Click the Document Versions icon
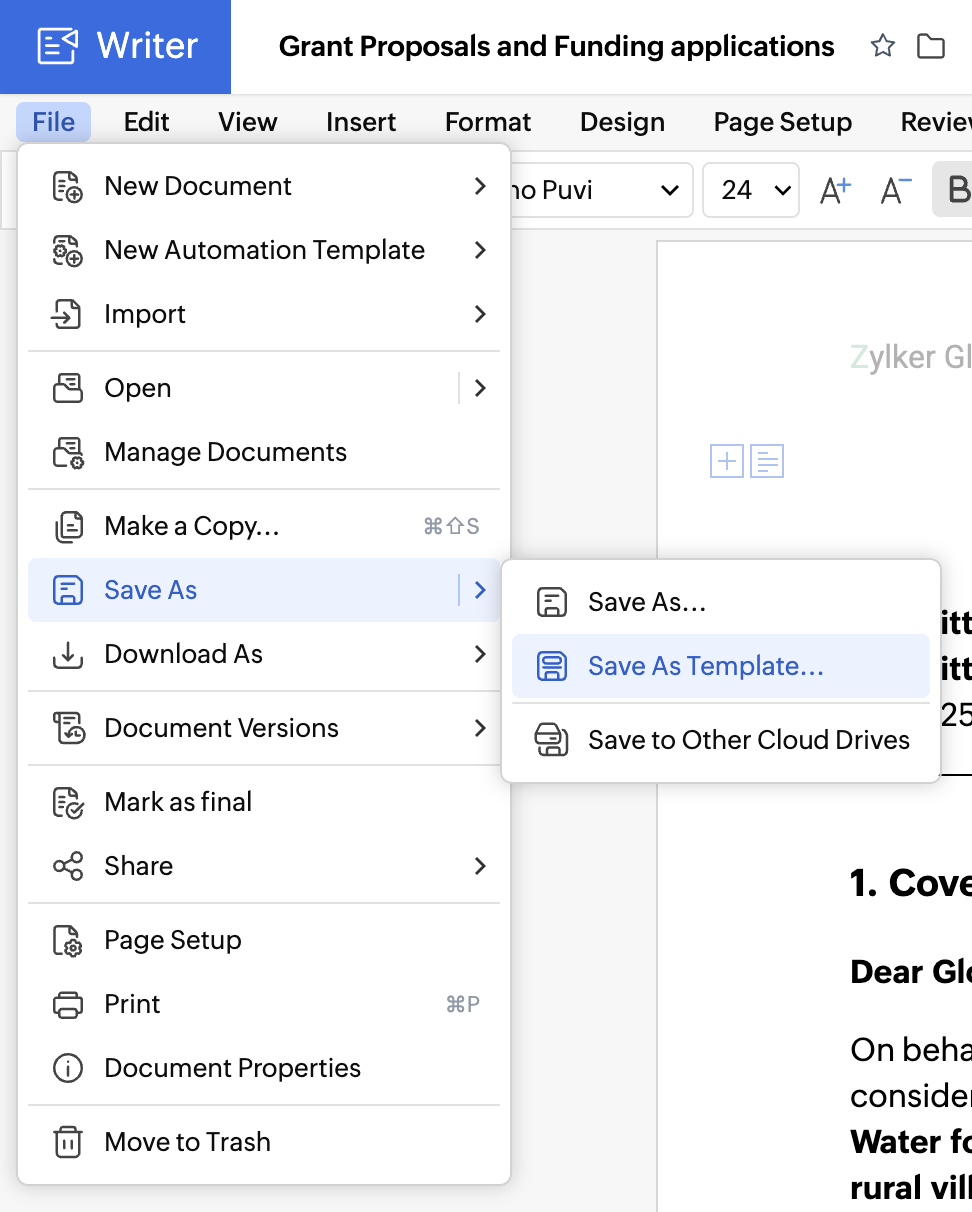The image size is (972, 1212). click(x=67, y=728)
